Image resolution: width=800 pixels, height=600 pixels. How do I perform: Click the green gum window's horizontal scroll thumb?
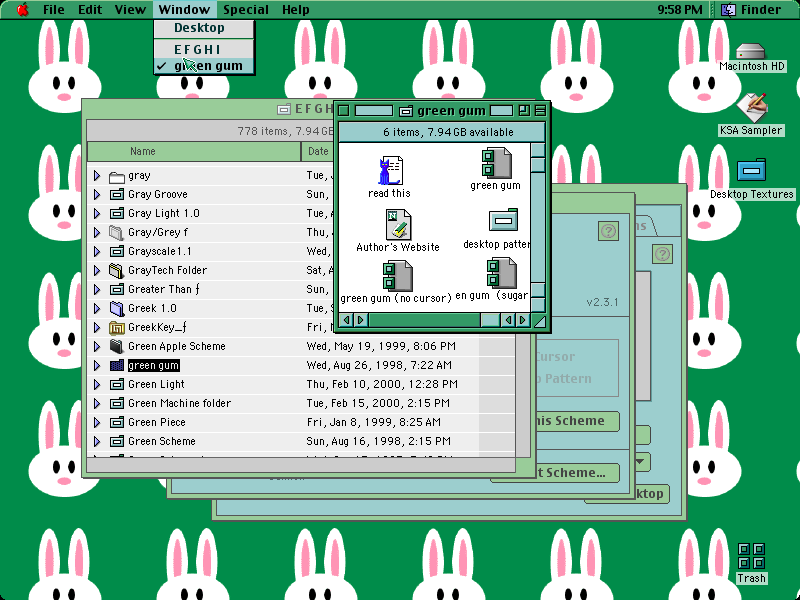coord(490,320)
